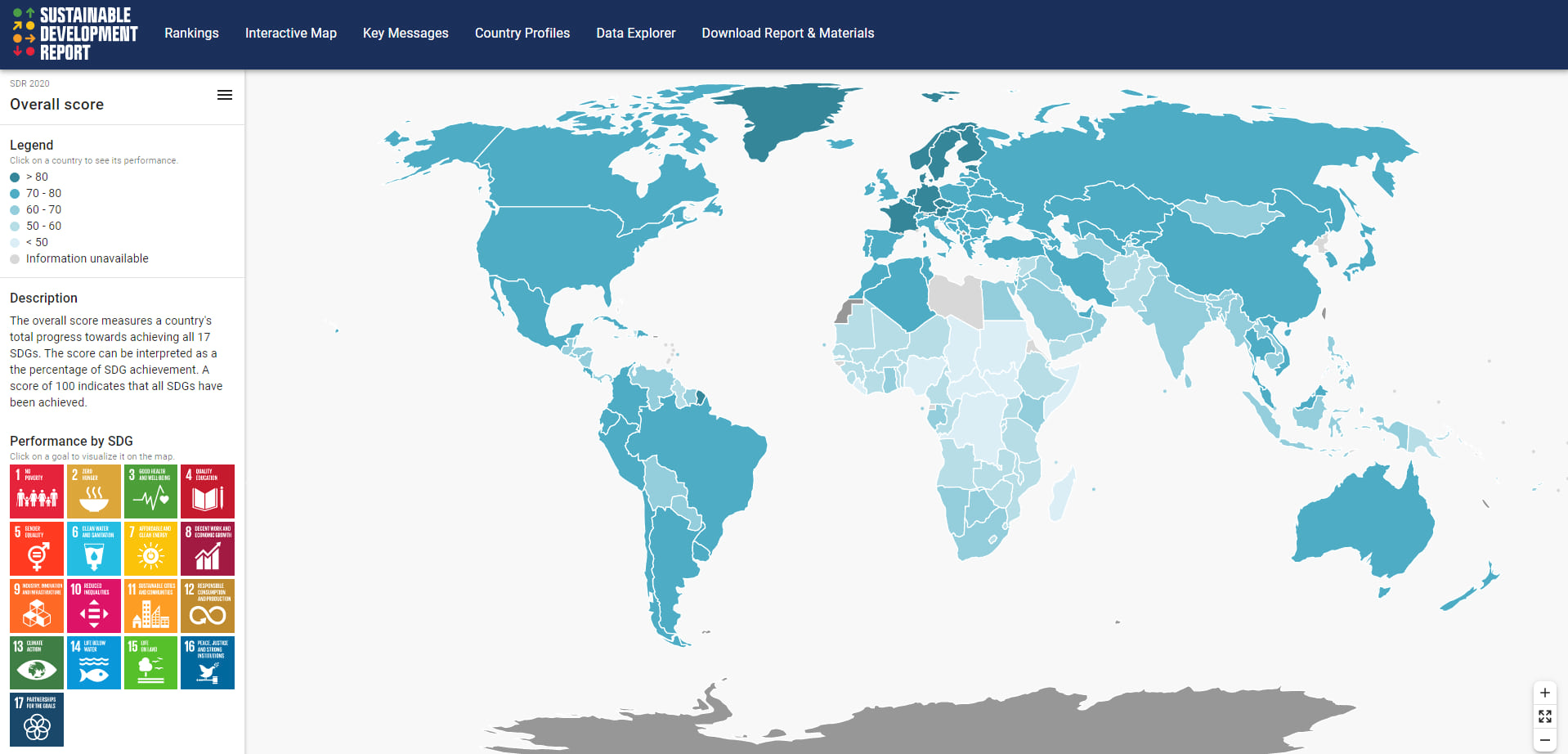Select SDG 16 Peace, Justice and Strong Institutions
The height and width of the screenshot is (754, 1568).
coord(207,662)
